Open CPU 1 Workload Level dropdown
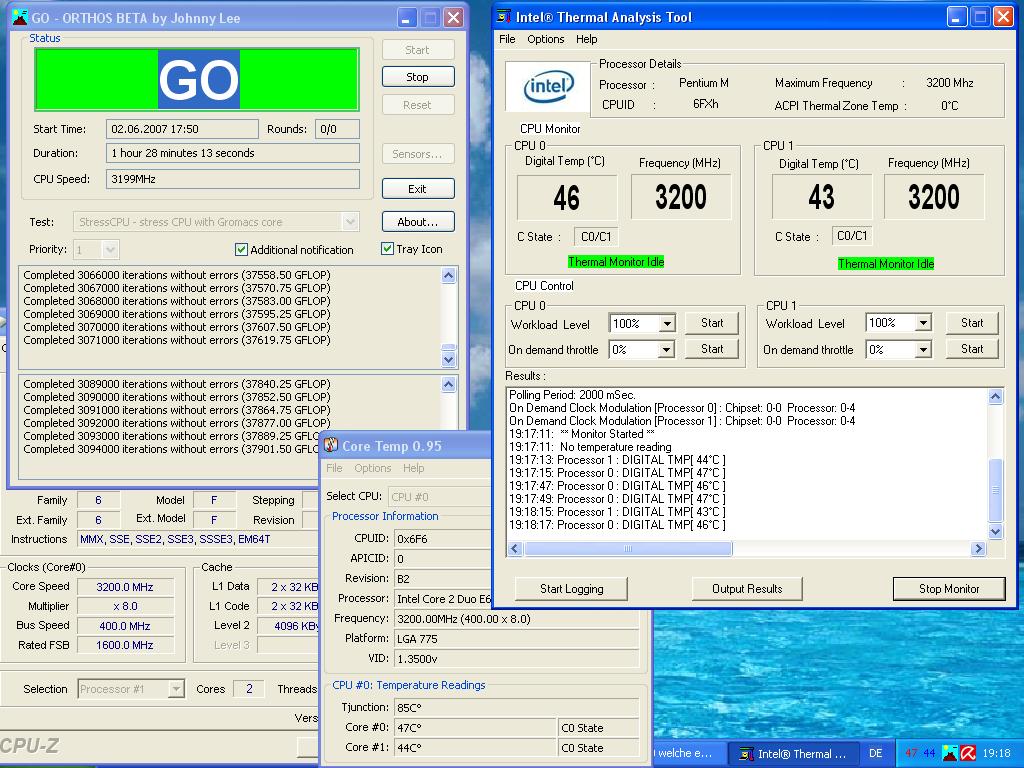The height and width of the screenshot is (768, 1024). click(923, 323)
